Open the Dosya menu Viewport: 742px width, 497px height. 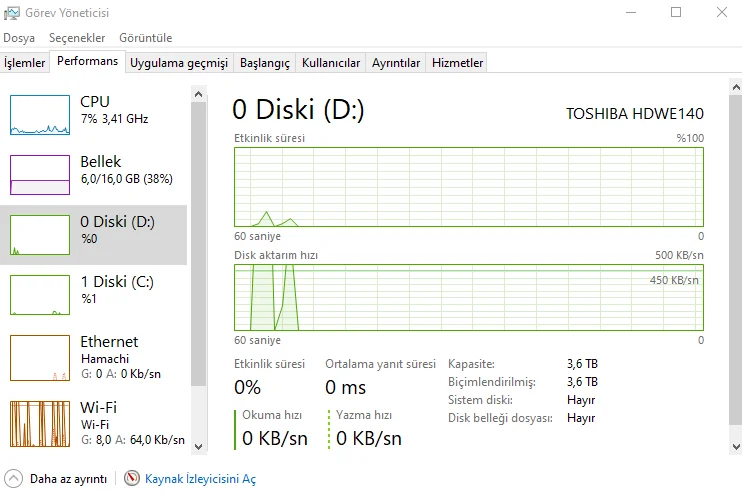coord(19,38)
